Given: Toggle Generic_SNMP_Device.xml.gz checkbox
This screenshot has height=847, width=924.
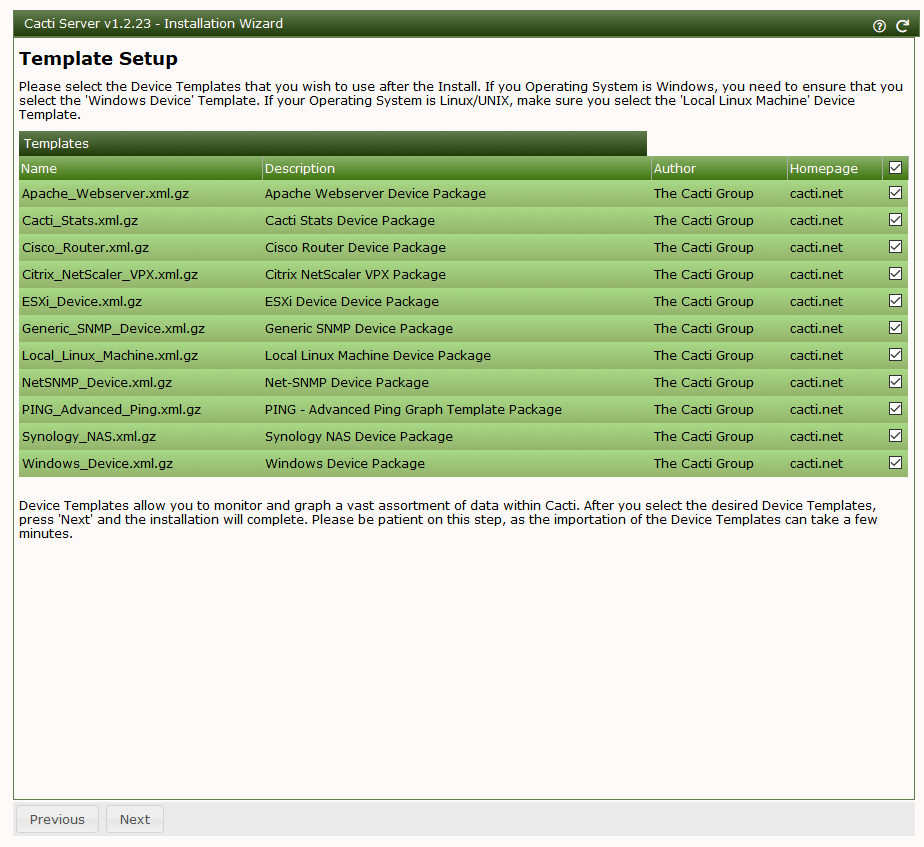Looking at the screenshot, I should [x=895, y=328].
